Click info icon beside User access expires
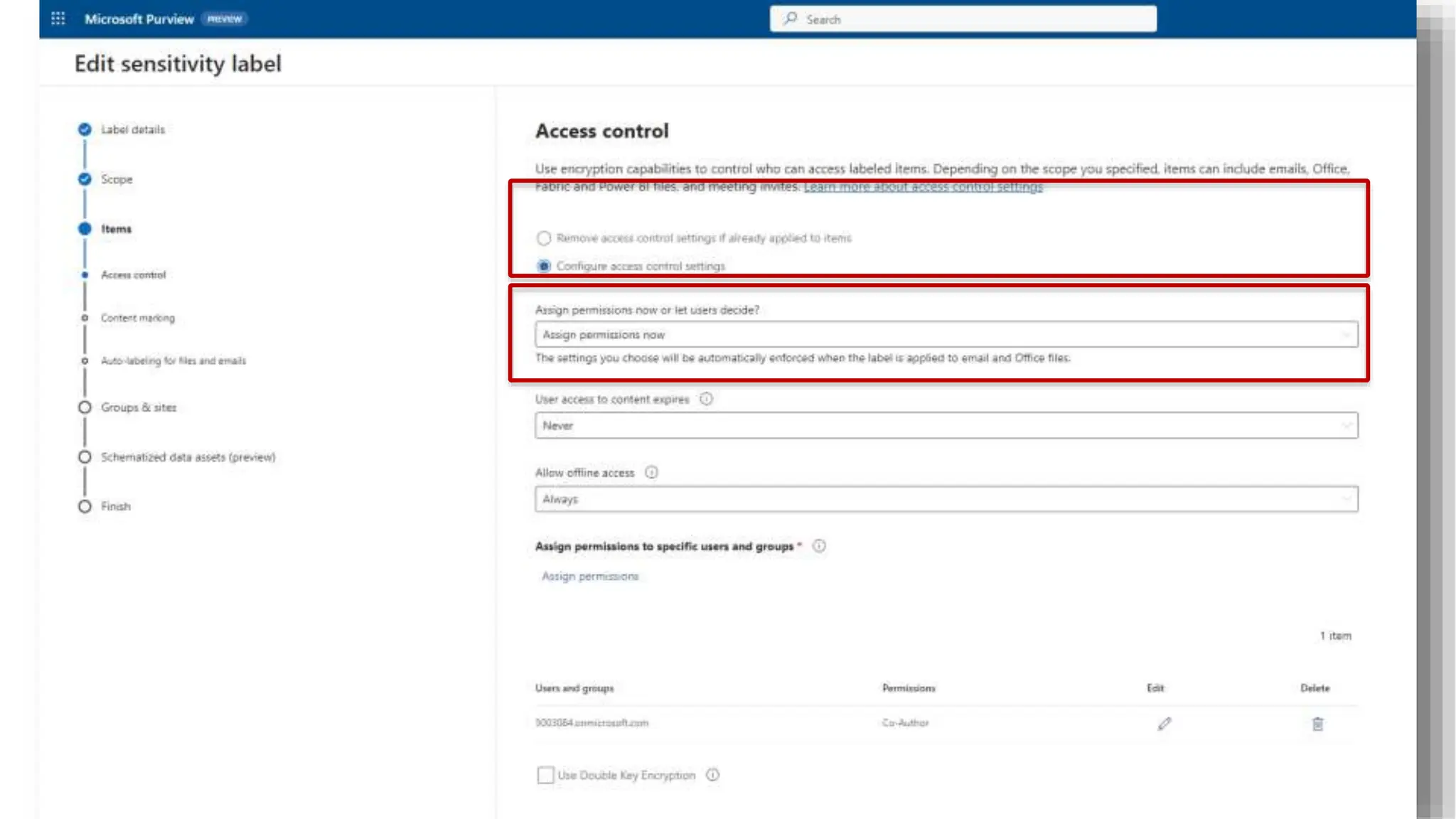 click(x=706, y=399)
